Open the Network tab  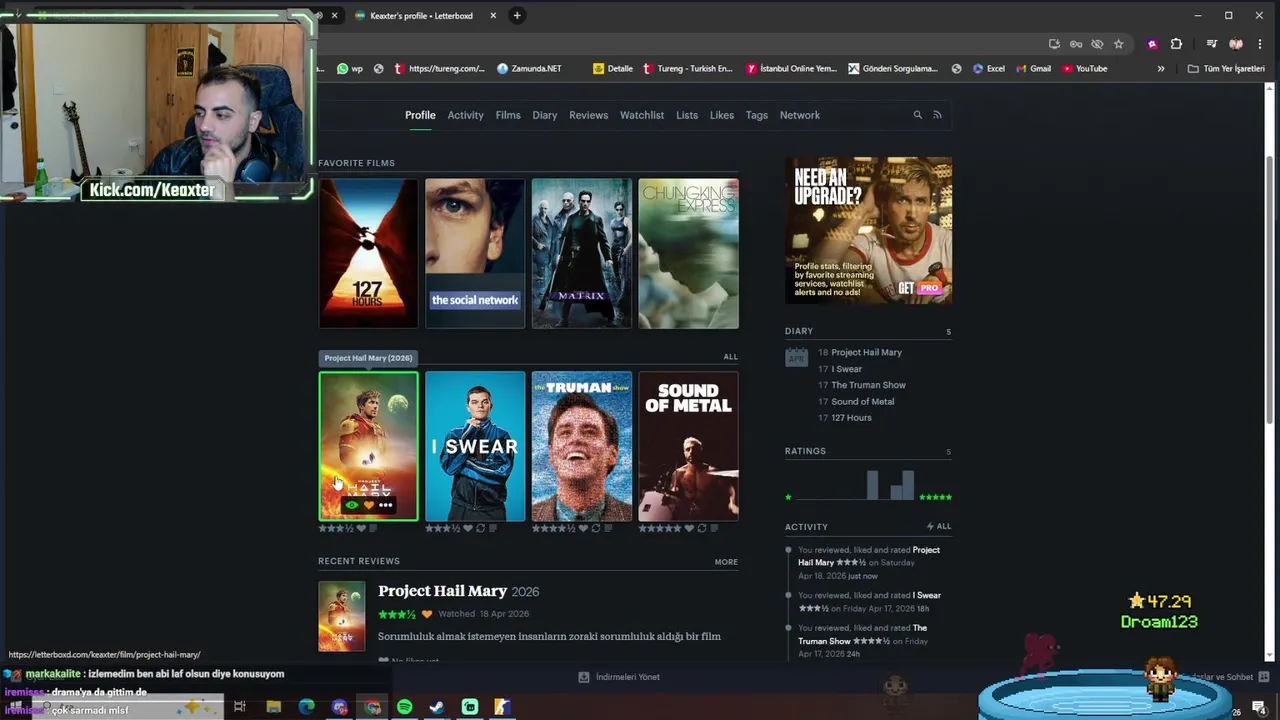point(800,115)
